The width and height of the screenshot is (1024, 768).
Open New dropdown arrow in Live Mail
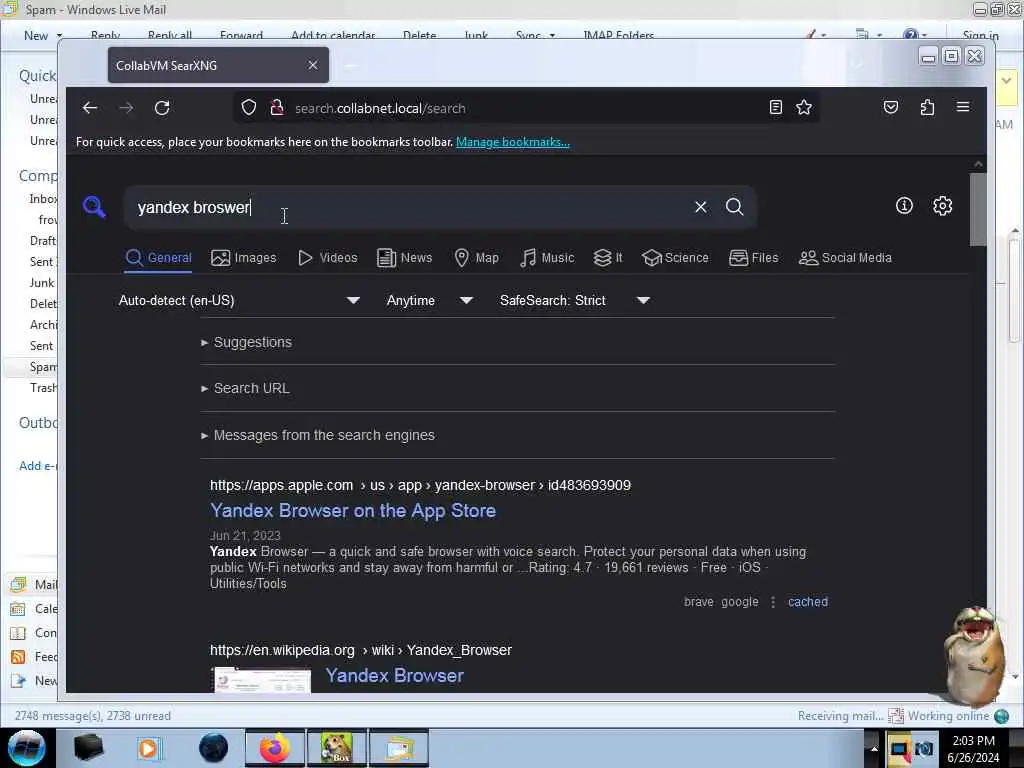[59, 35]
